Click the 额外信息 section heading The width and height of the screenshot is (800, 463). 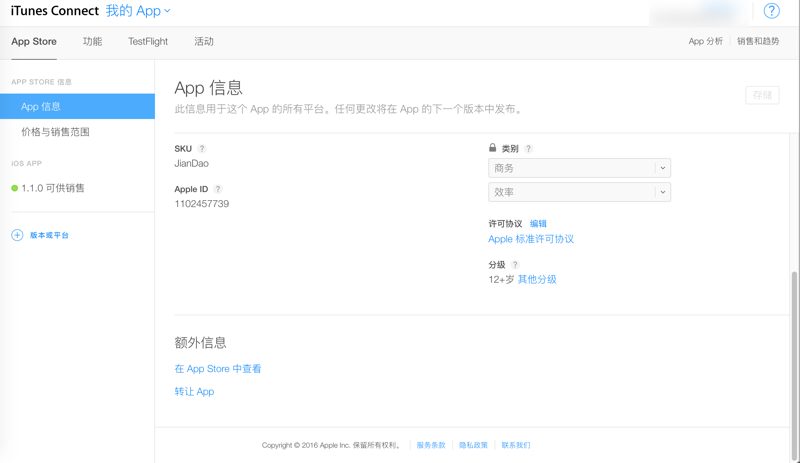(201, 343)
